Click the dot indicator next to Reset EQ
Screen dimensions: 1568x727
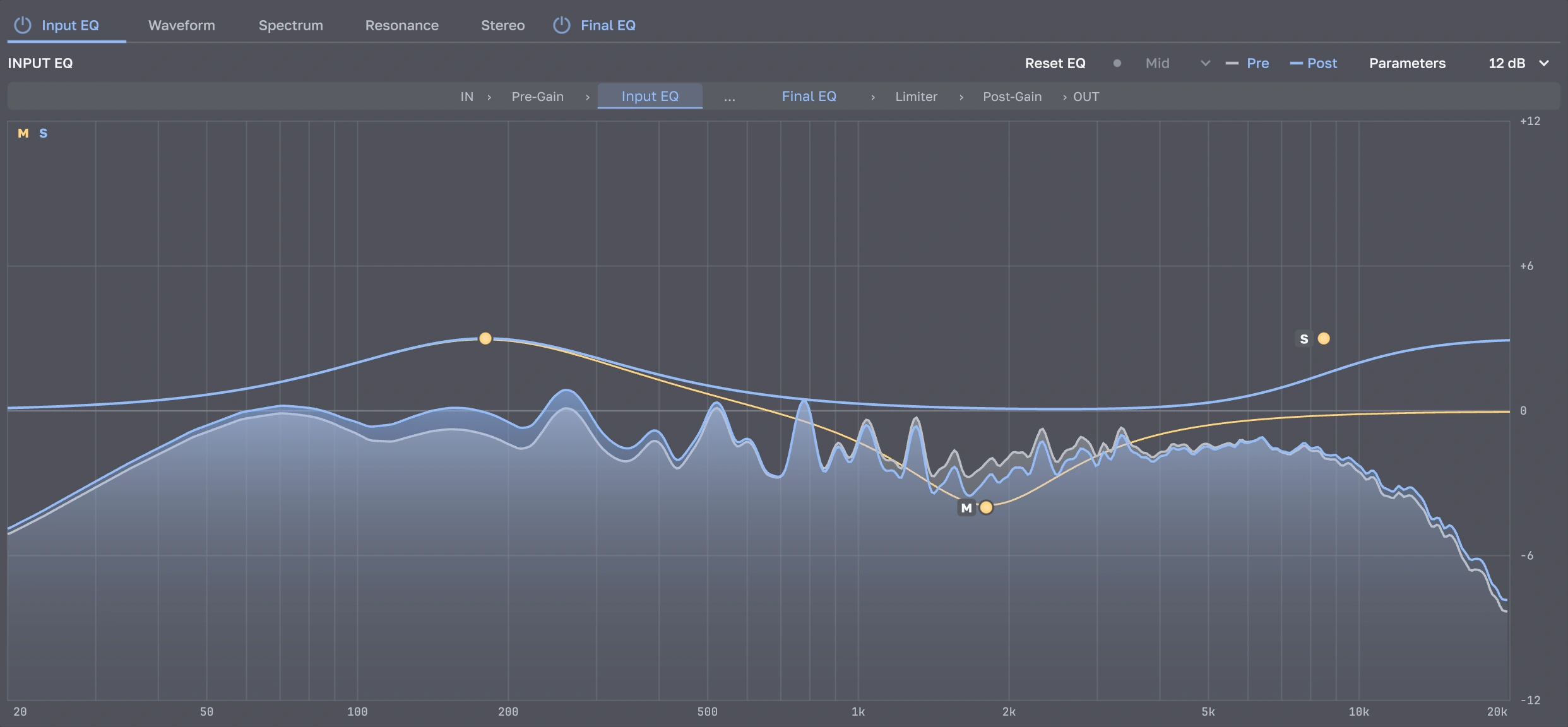click(1117, 63)
